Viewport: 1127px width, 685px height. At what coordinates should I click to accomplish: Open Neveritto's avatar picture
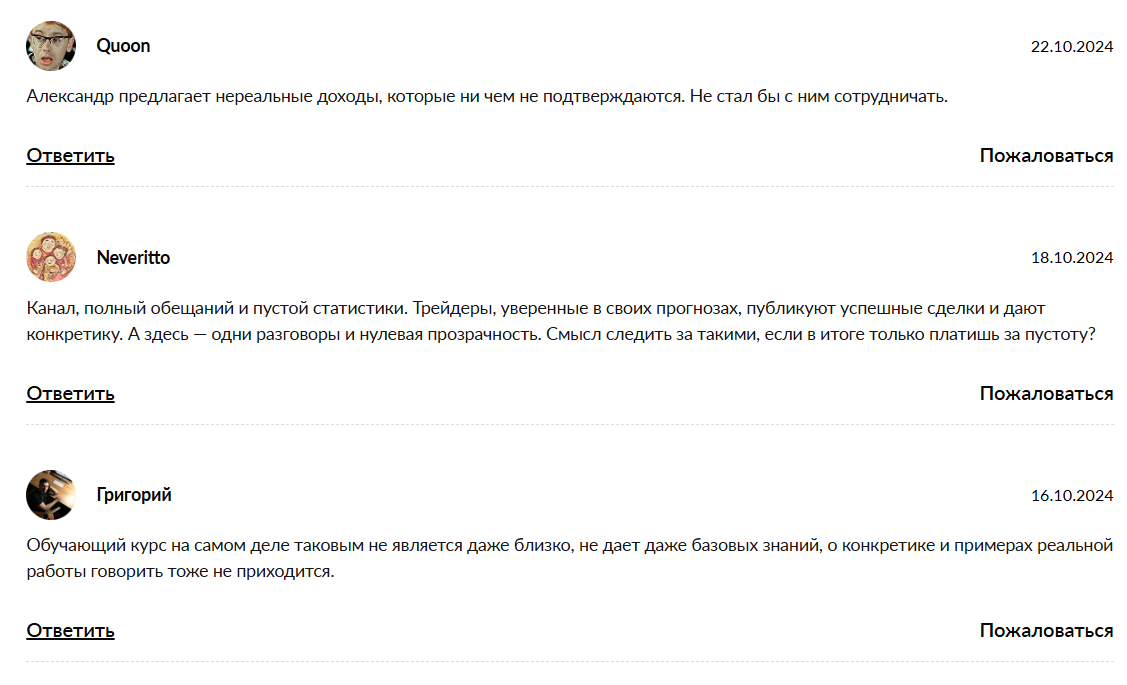[x=51, y=258]
